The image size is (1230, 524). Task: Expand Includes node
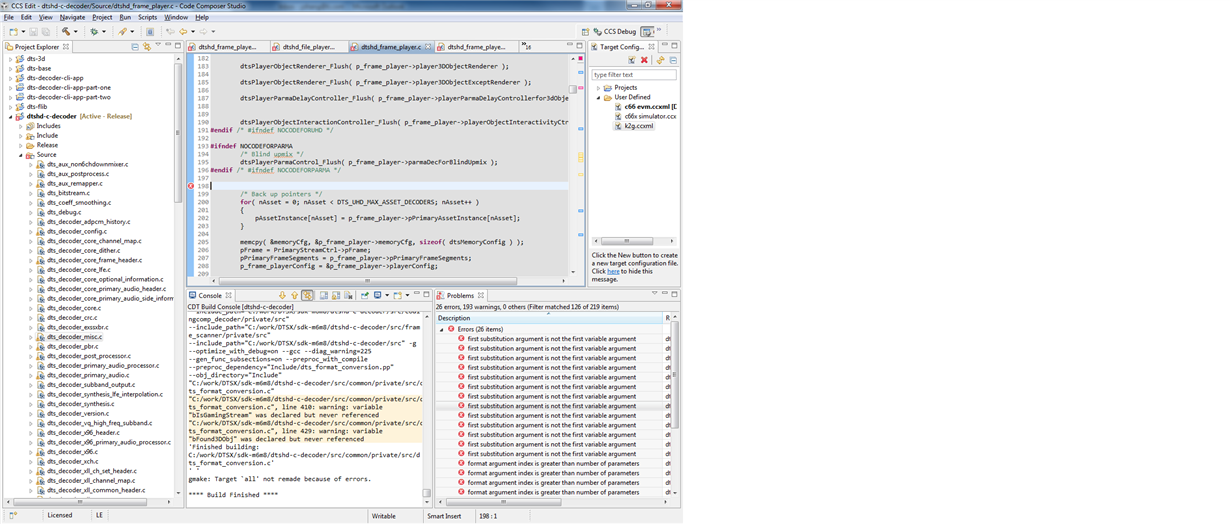click(x=20, y=126)
